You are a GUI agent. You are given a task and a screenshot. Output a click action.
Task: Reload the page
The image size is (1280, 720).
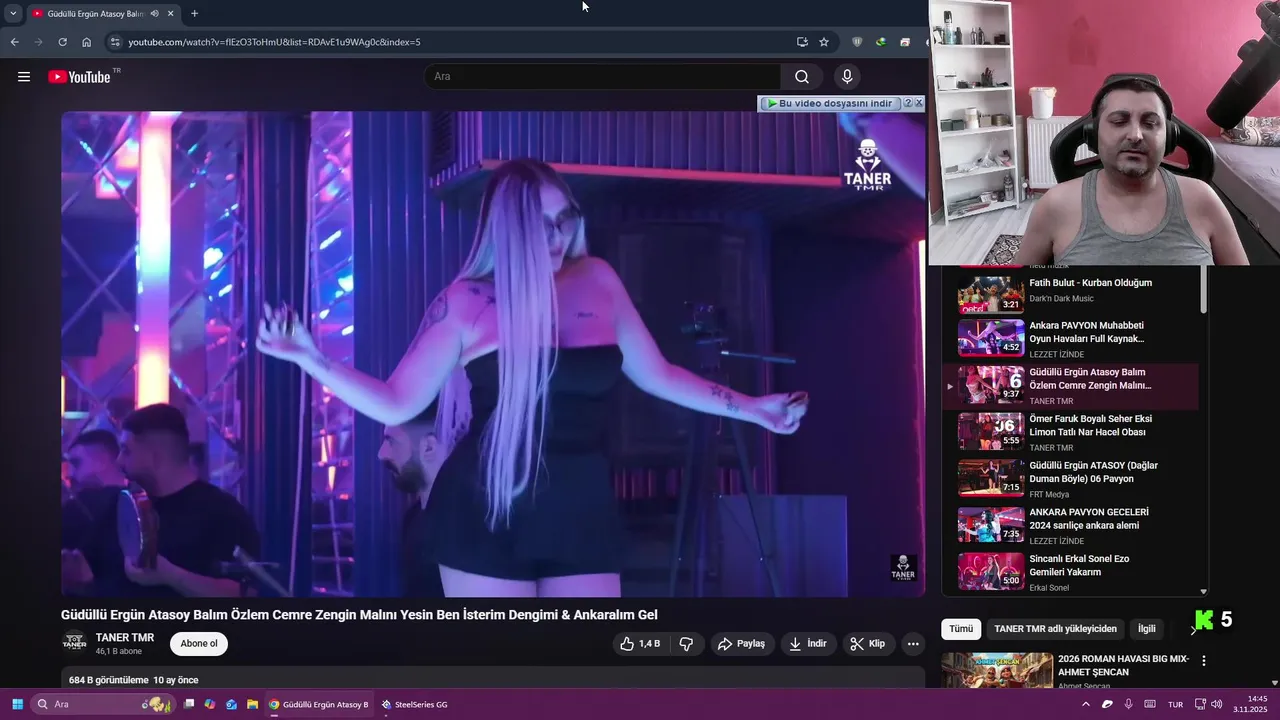click(62, 42)
